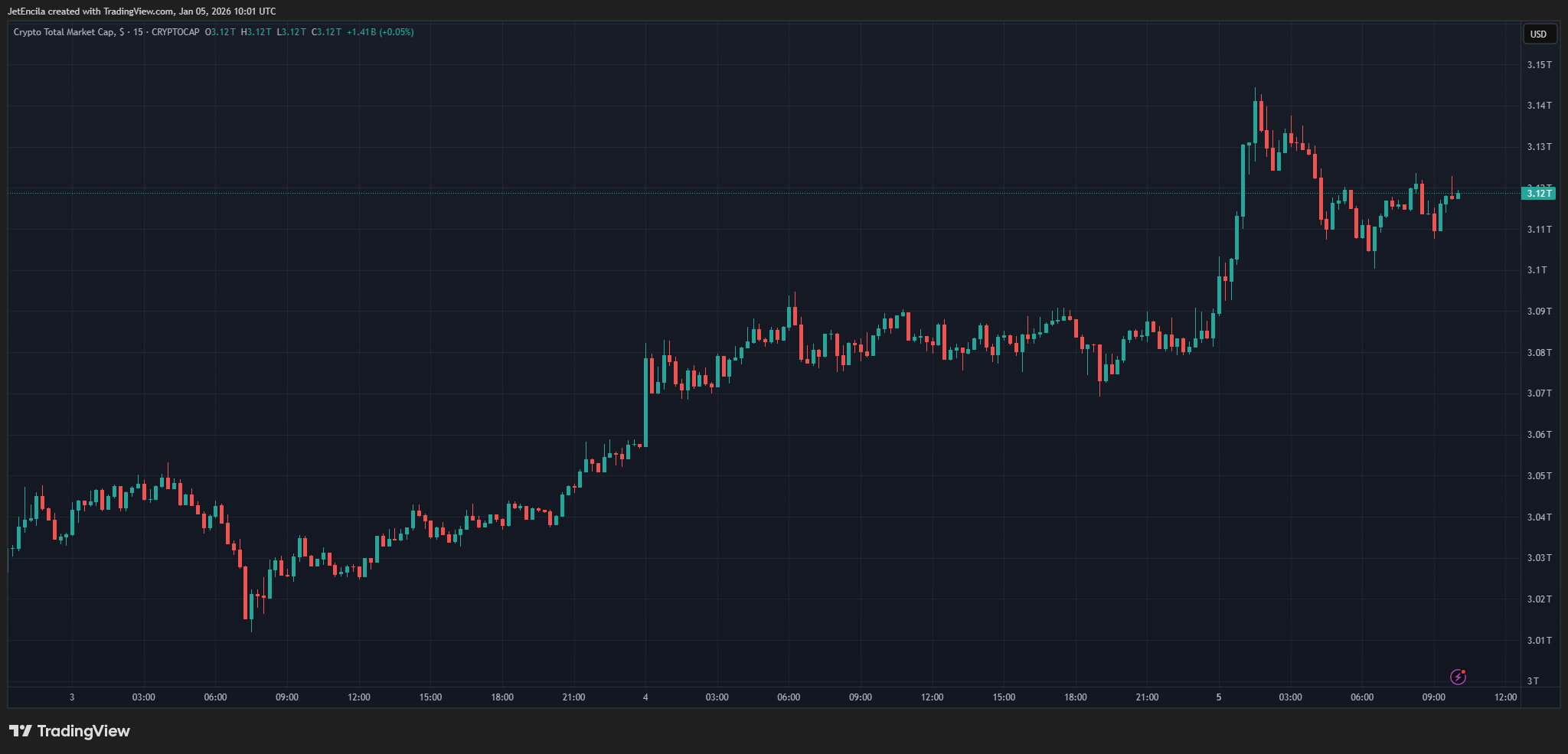Click the CRYPTOCAP source label in legend
This screenshot has width=1568, height=754.
[x=175, y=32]
